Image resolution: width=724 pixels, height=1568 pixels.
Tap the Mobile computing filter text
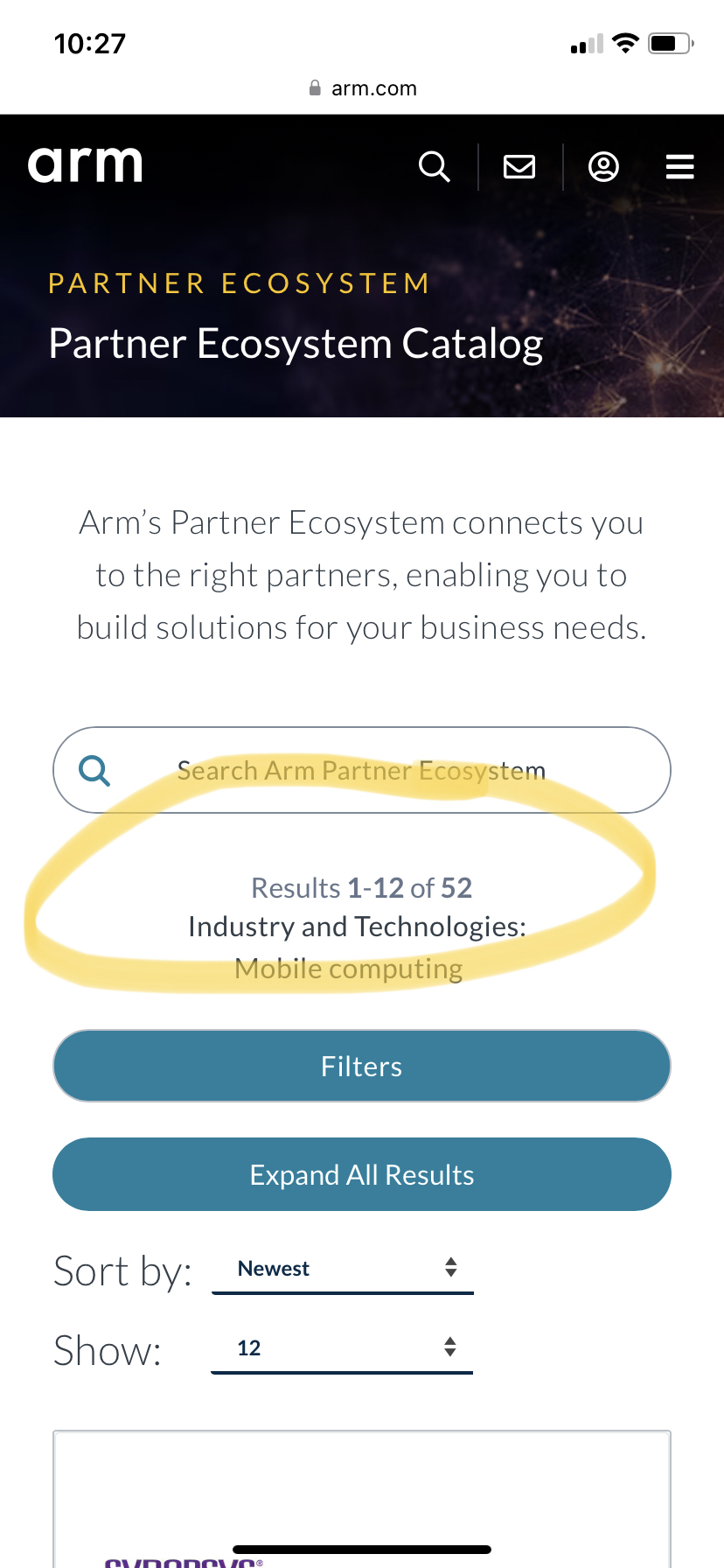click(x=349, y=969)
